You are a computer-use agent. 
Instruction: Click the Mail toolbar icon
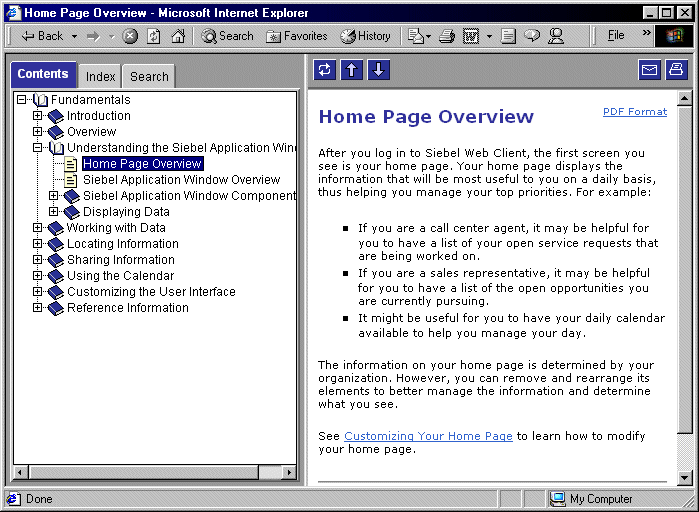point(416,36)
